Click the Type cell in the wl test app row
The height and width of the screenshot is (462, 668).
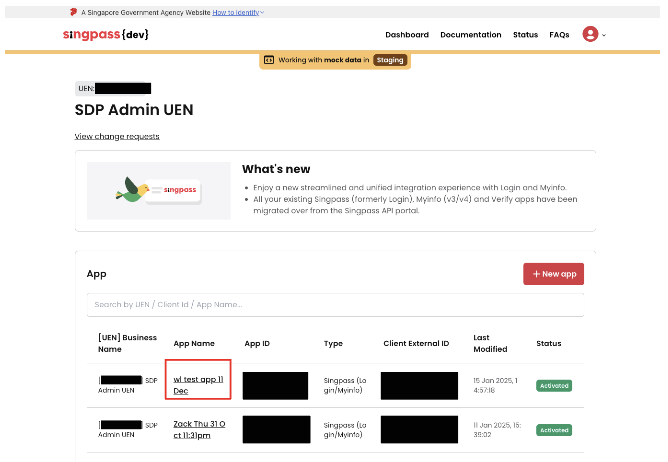[x=345, y=385]
